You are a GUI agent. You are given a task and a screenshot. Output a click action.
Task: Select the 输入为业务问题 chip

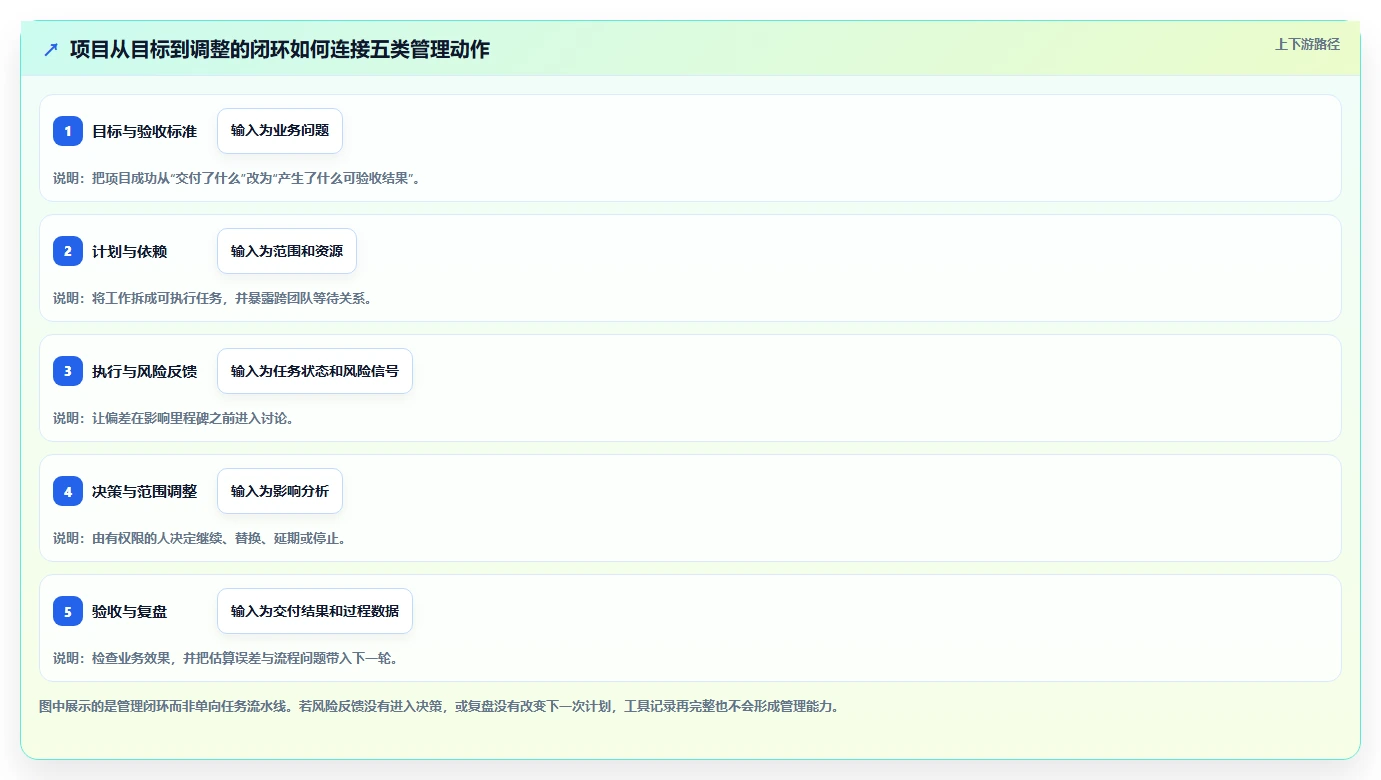pos(280,131)
